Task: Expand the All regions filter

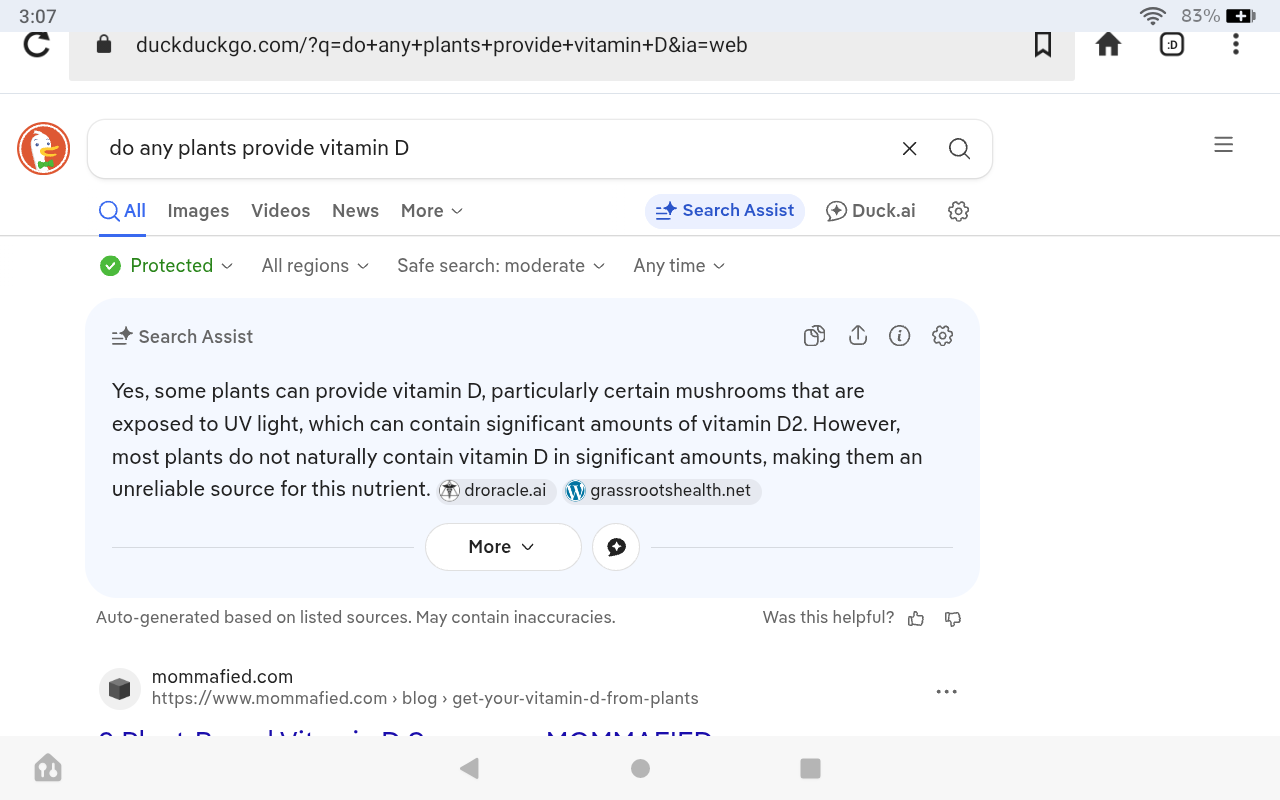Action: [x=315, y=266]
